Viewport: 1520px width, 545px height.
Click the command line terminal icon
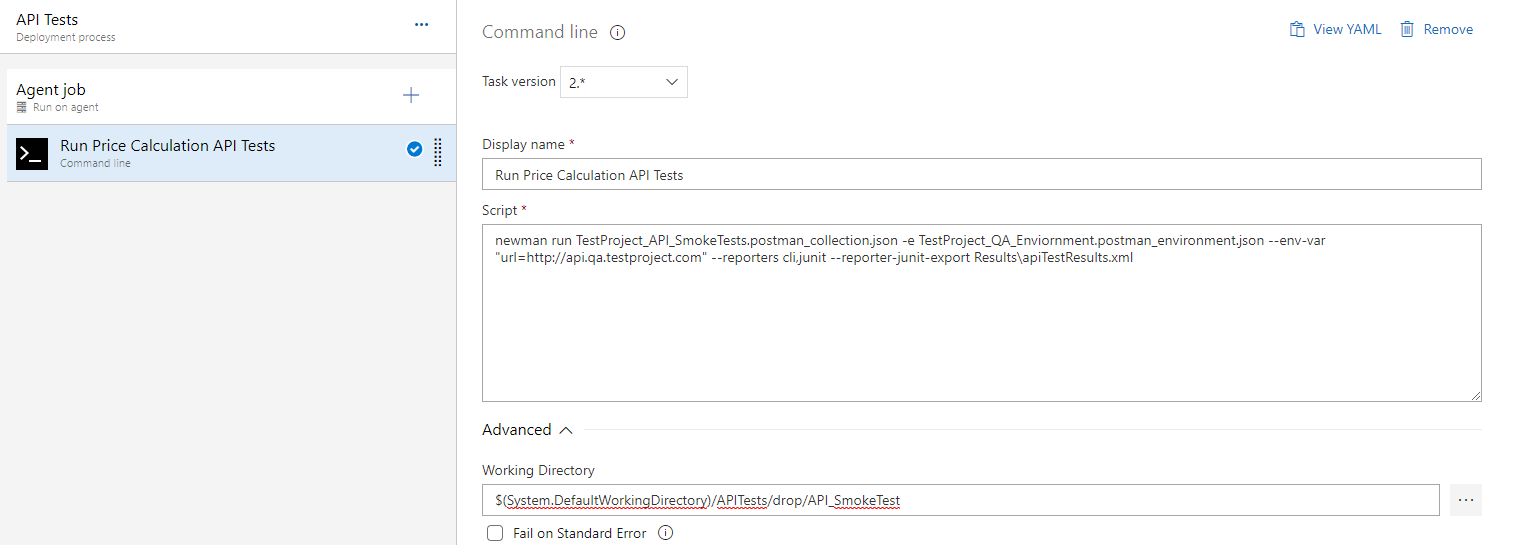[32, 153]
